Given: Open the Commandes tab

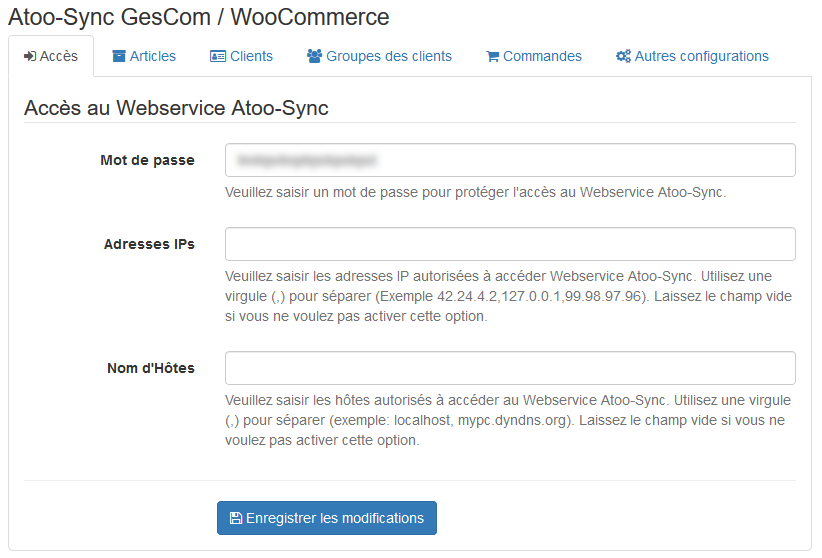Looking at the screenshot, I should coord(534,56).
